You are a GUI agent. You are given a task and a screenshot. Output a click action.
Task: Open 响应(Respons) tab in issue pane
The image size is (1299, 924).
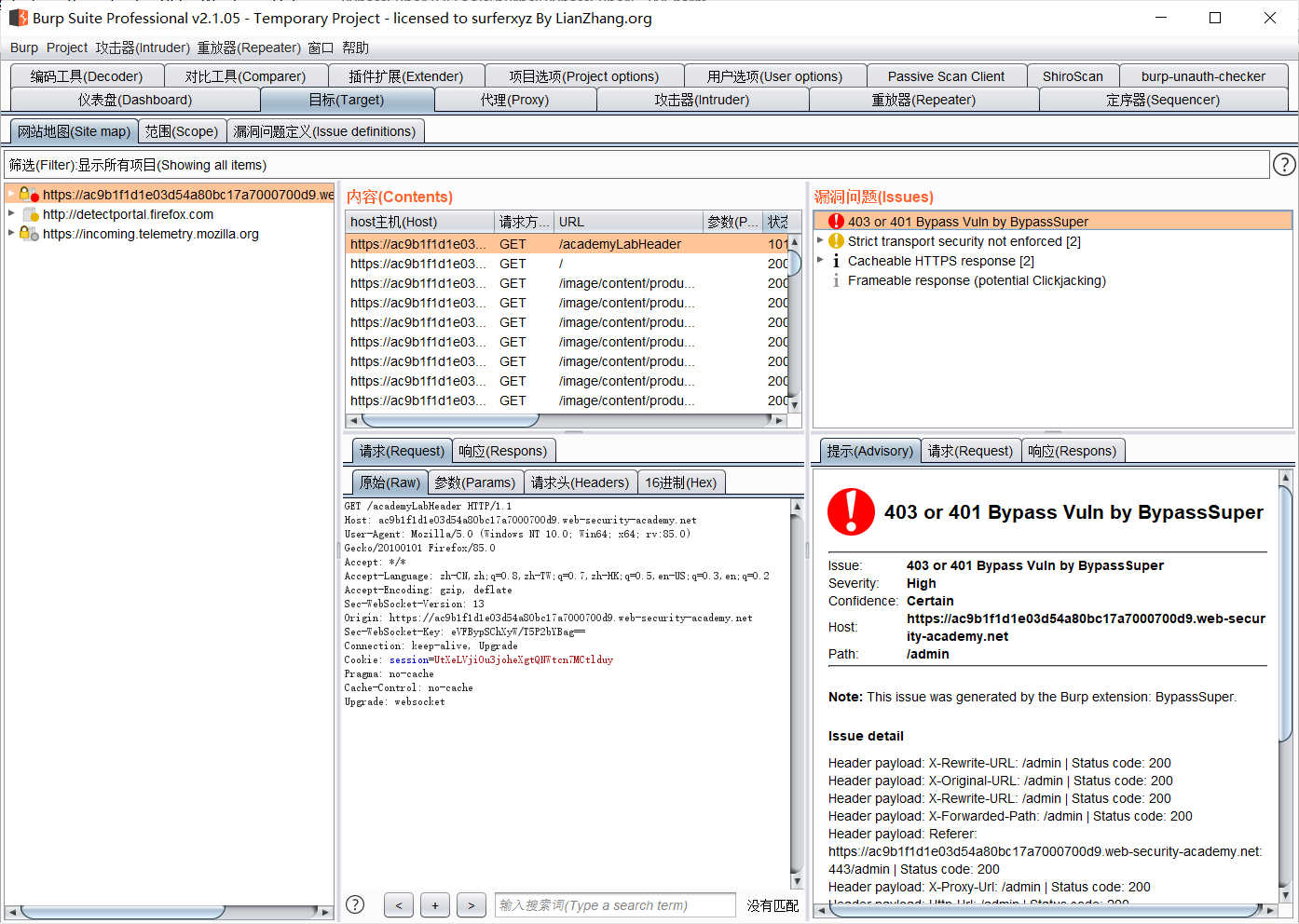pos(1073,451)
